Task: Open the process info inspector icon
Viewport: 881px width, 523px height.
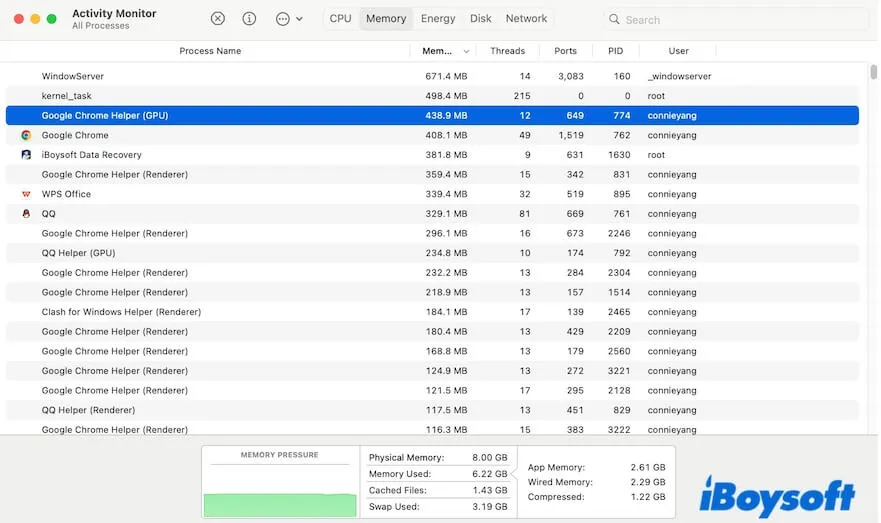Action: [250, 19]
